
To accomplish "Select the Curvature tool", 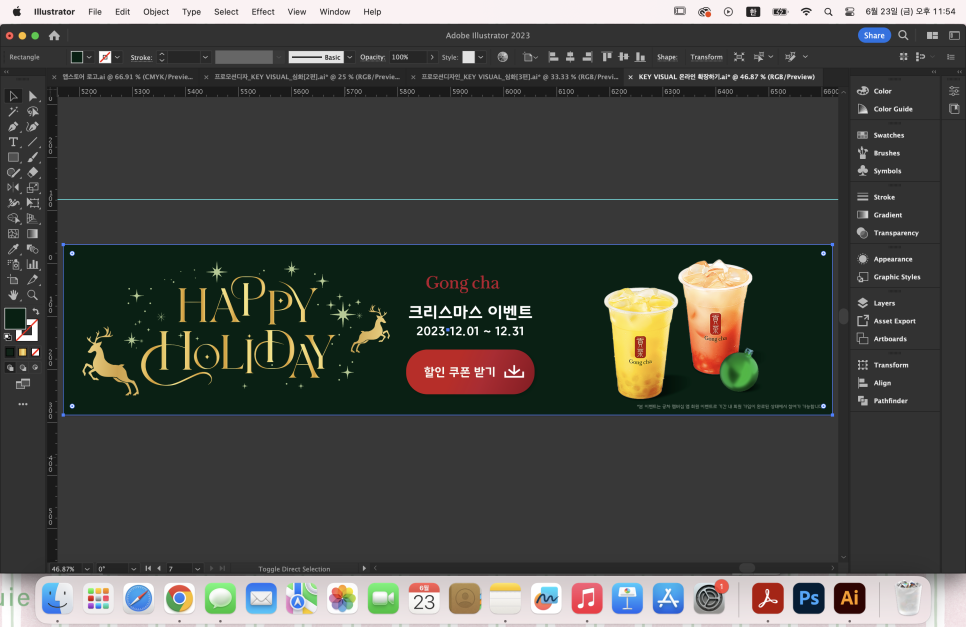I will [33, 127].
